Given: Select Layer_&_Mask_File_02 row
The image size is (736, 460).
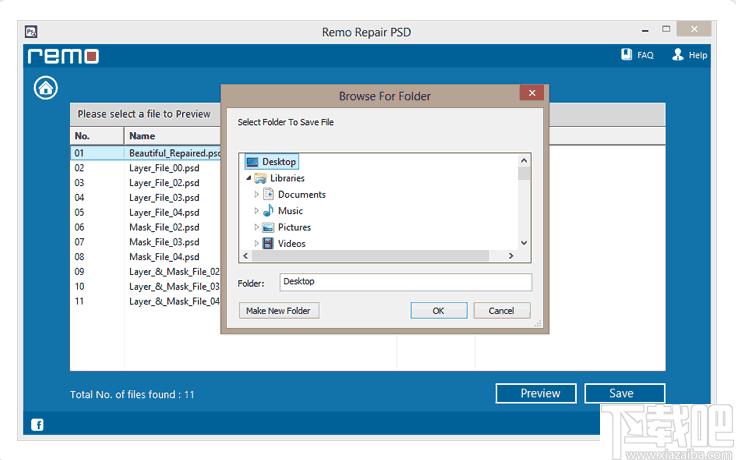Looking at the screenshot, I should point(146,272).
